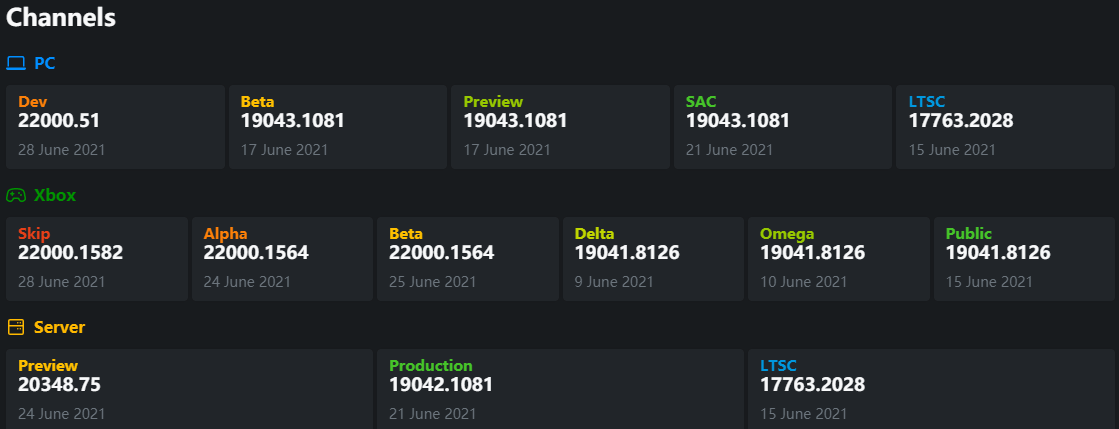Select the Xbox Delta channel card
Image resolution: width=1119 pixels, height=429 pixels.
pos(653,259)
